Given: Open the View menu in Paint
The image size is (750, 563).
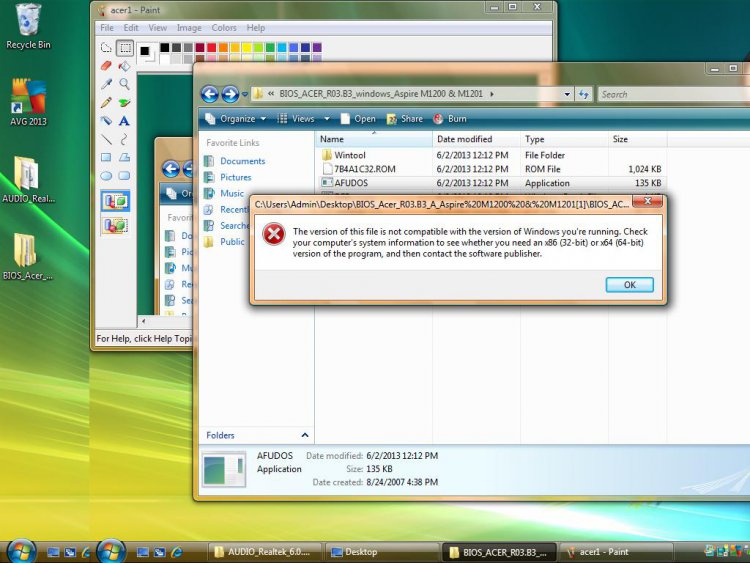Looking at the screenshot, I should (x=157, y=28).
